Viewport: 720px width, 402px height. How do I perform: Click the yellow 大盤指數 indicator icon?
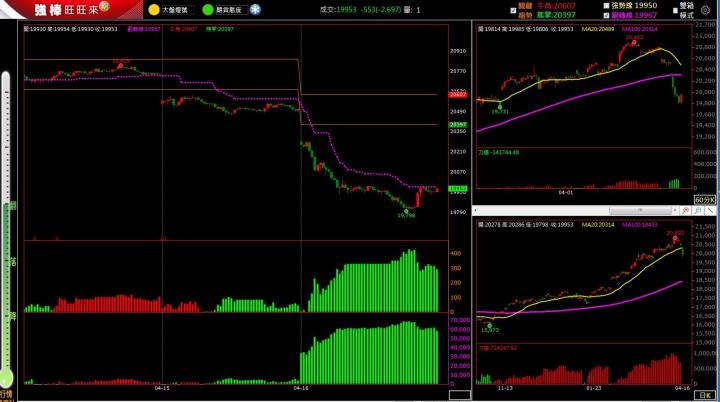[x=154, y=9]
